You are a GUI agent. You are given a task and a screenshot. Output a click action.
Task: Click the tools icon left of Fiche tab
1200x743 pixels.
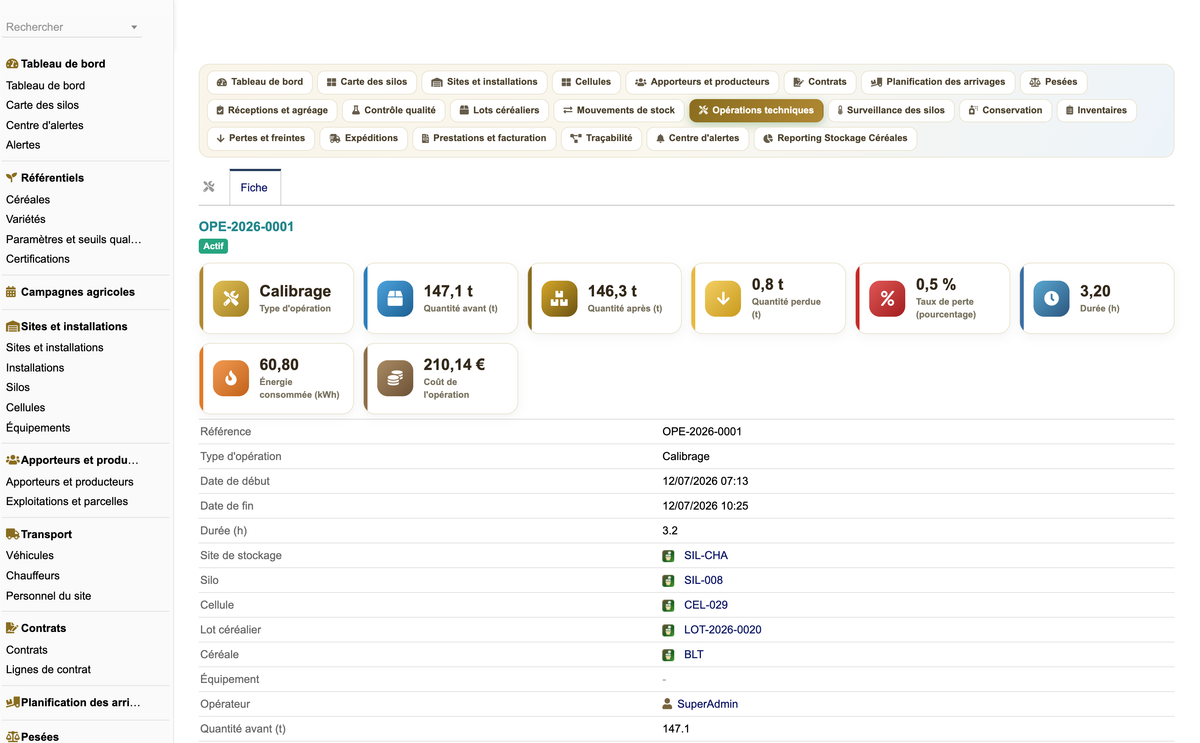[209, 187]
